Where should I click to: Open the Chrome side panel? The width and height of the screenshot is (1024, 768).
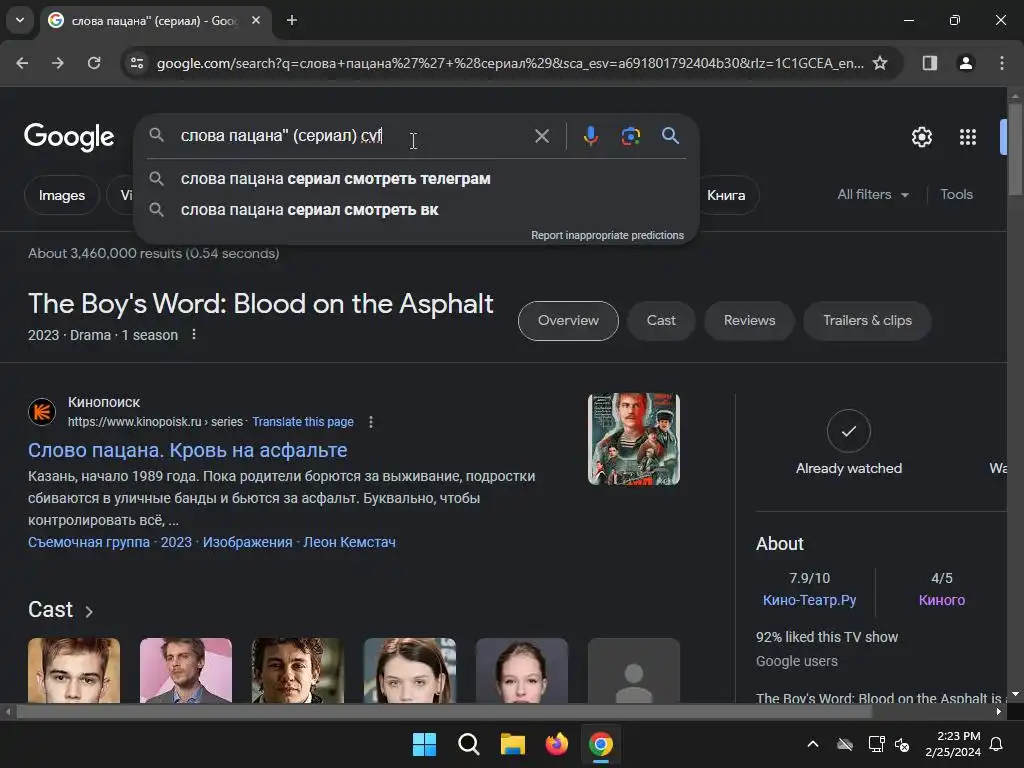tap(930, 63)
